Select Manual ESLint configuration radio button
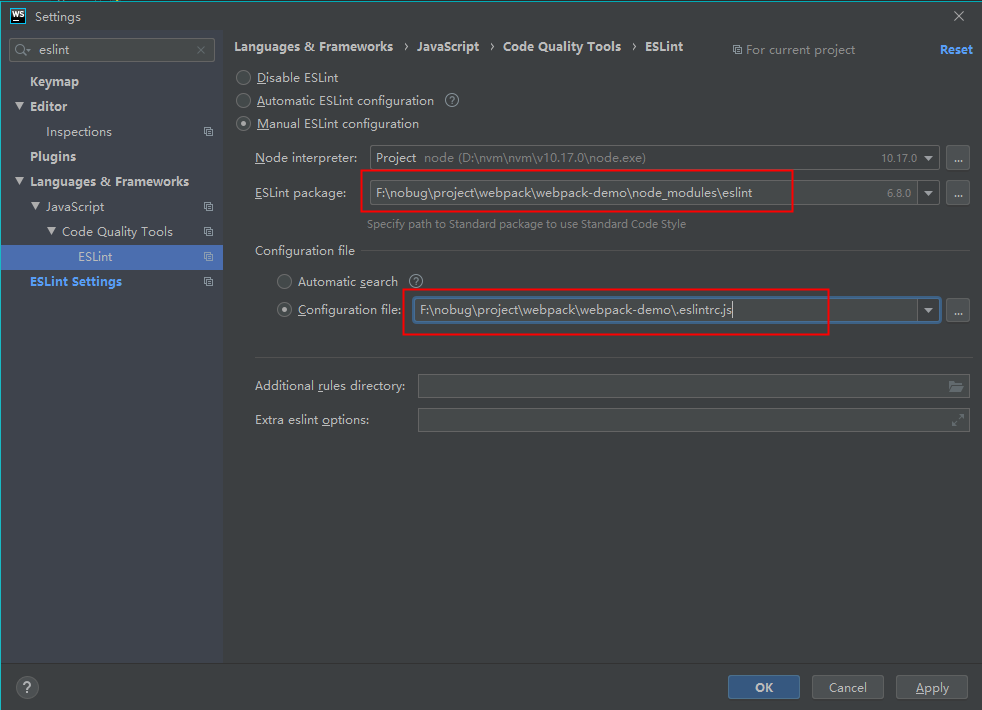This screenshot has width=982, height=710. [243, 124]
